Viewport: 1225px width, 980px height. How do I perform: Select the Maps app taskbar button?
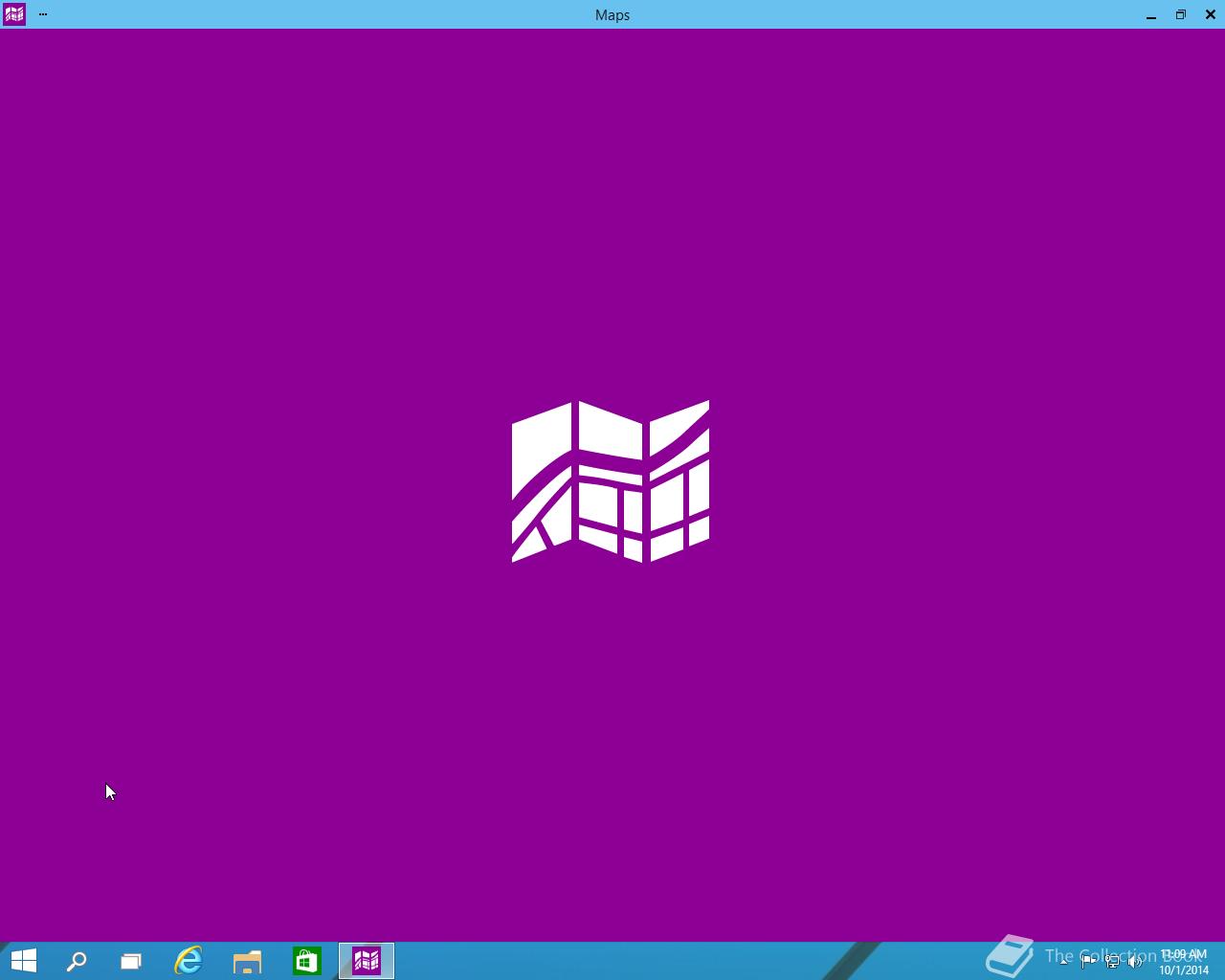[x=367, y=961]
